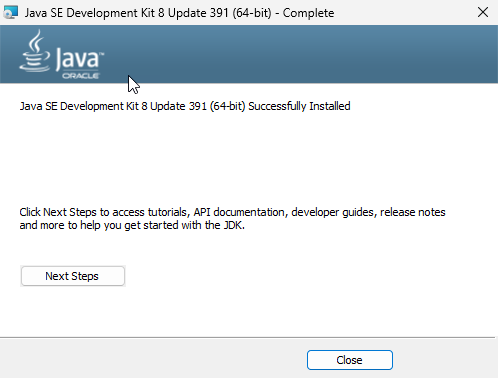Click the 'API documentation' words in the description
Image resolution: width=498 pixels, height=378 pixels.
(239, 212)
